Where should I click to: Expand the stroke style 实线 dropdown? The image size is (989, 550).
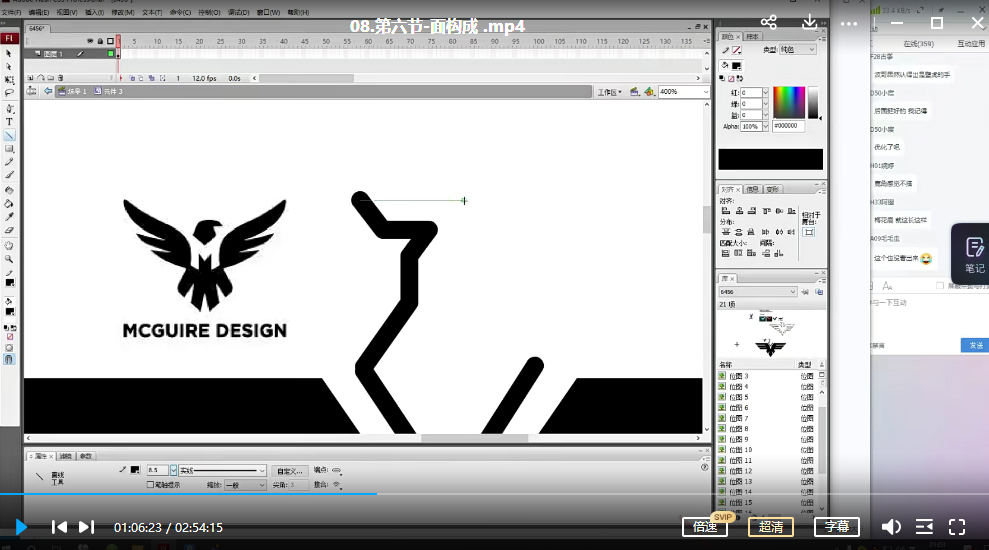pyautogui.click(x=262, y=470)
